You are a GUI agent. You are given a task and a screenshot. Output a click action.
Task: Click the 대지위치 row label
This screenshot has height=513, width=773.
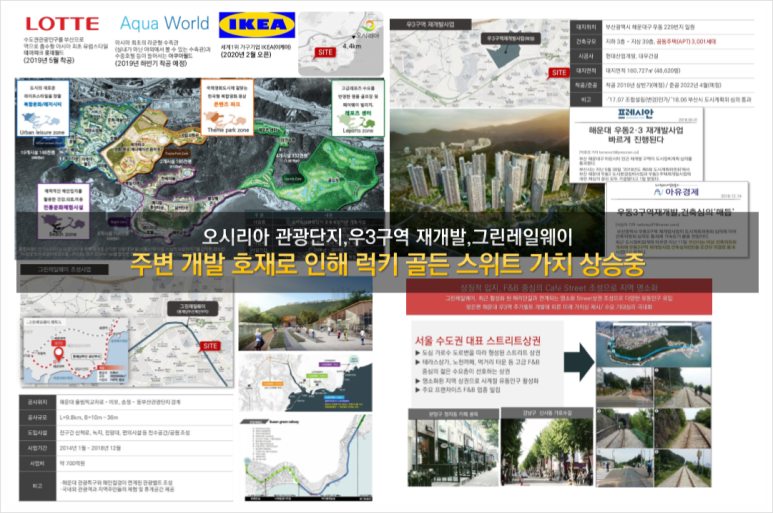tap(586, 27)
